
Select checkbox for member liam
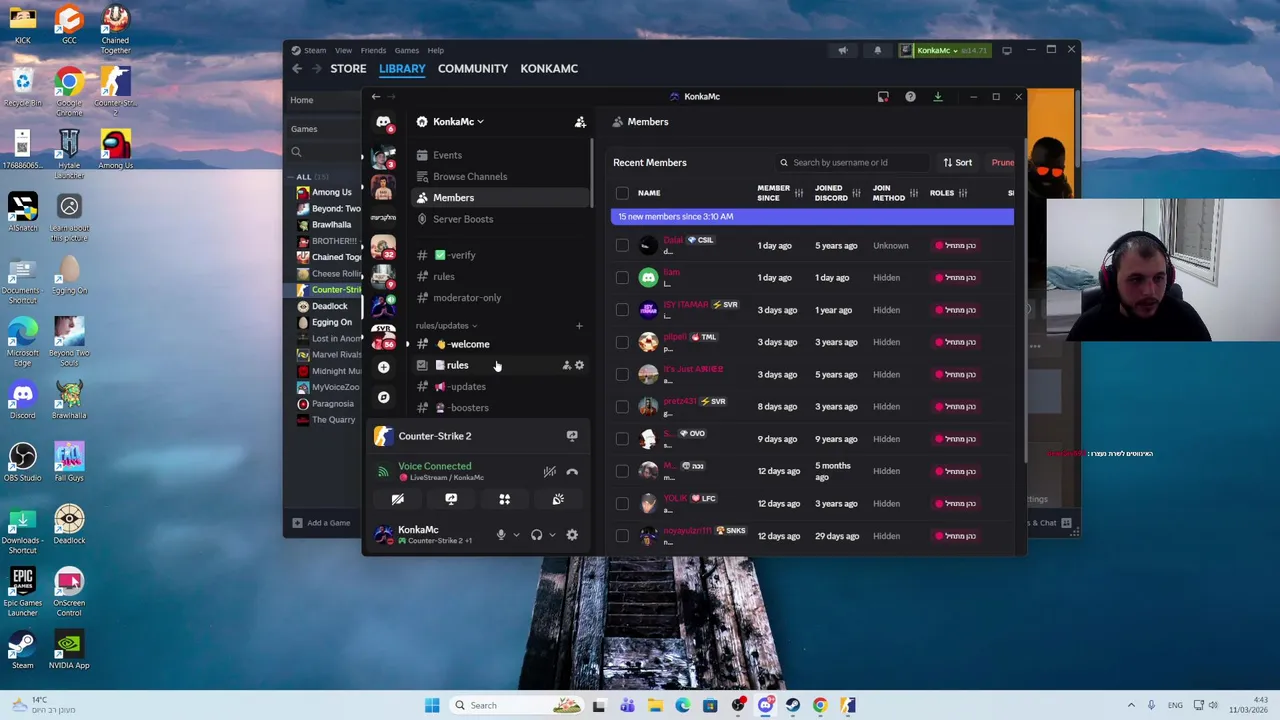622,278
